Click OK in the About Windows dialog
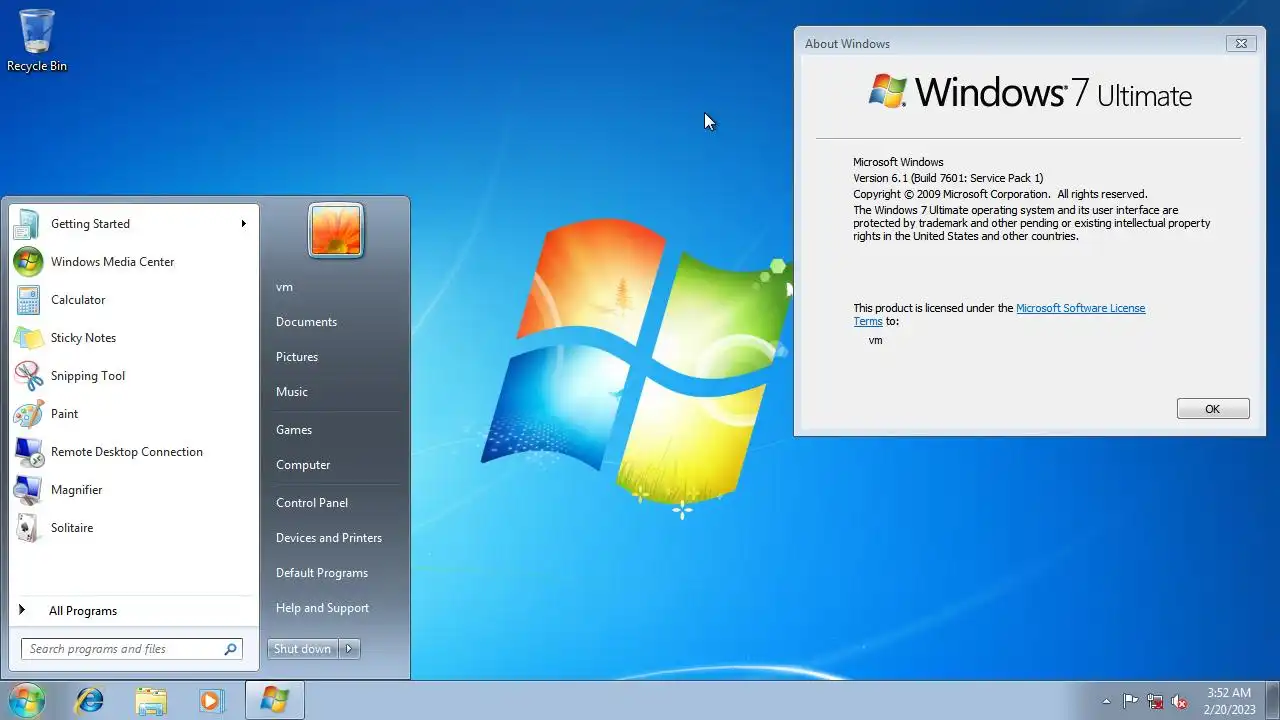The height and width of the screenshot is (720, 1280). (1213, 409)
